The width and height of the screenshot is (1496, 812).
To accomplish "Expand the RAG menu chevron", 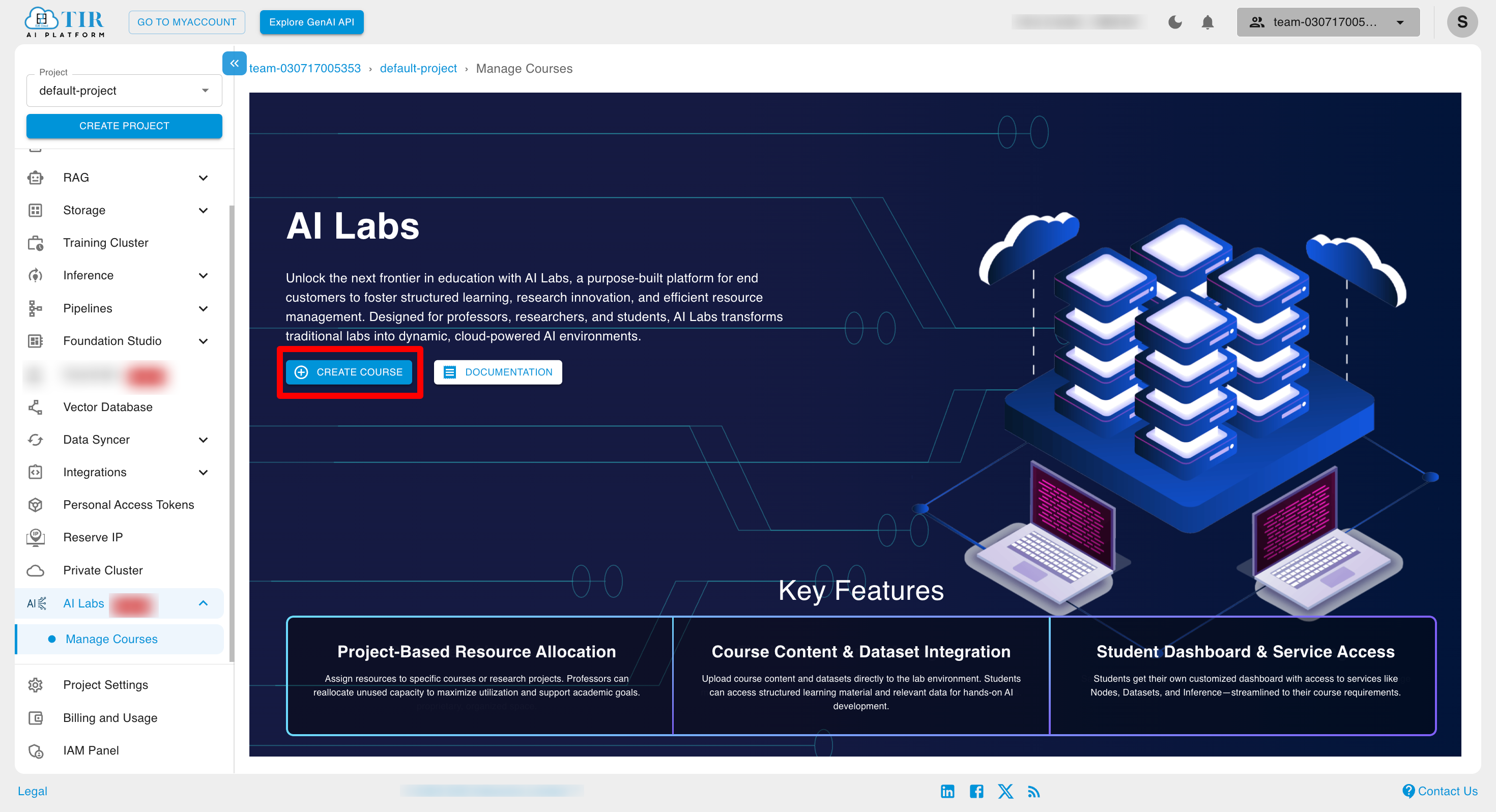I will pos(203,178).
